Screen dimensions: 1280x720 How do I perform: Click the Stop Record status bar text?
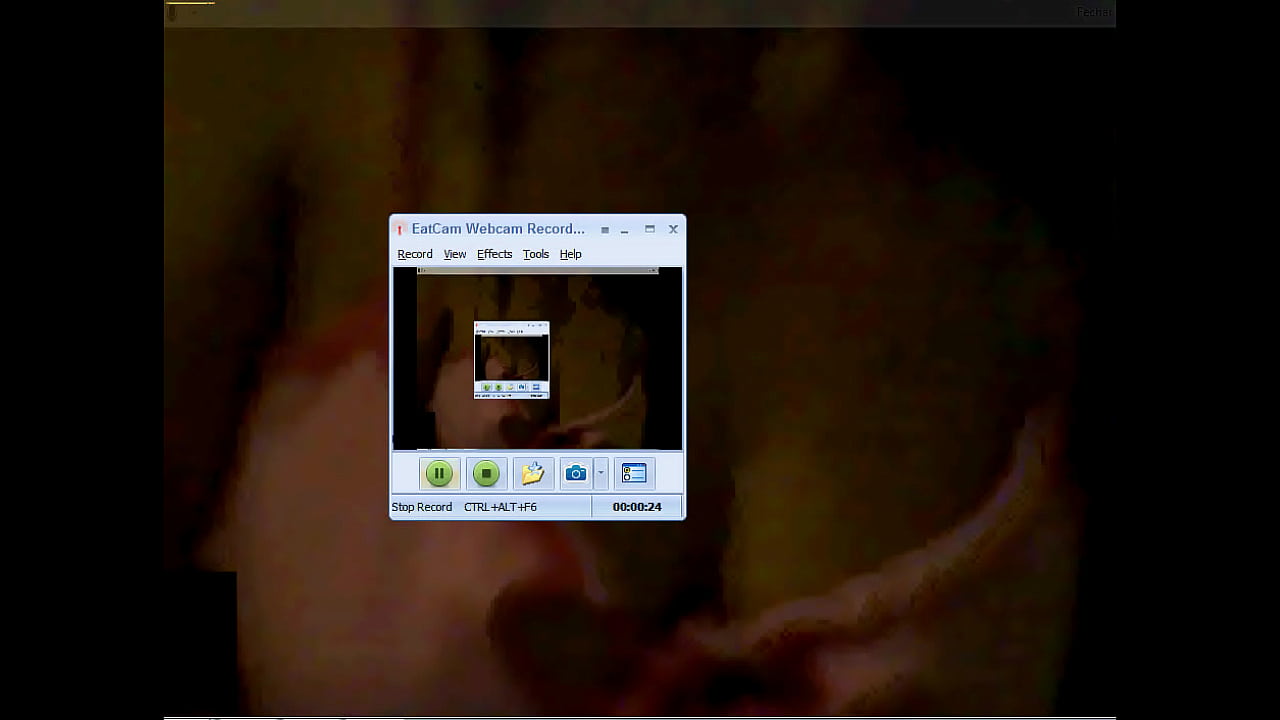(x=422, y=507)
